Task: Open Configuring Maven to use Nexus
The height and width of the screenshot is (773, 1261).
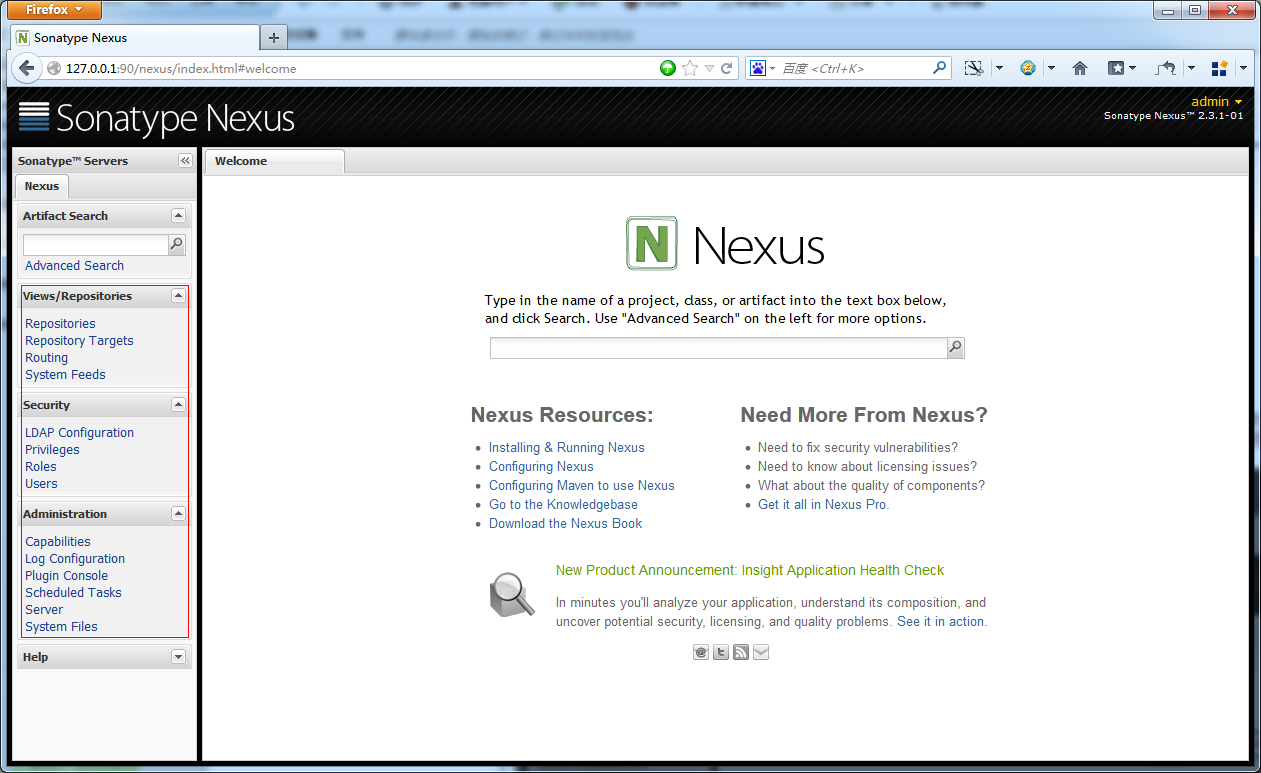Action: (x=582, y=485)
